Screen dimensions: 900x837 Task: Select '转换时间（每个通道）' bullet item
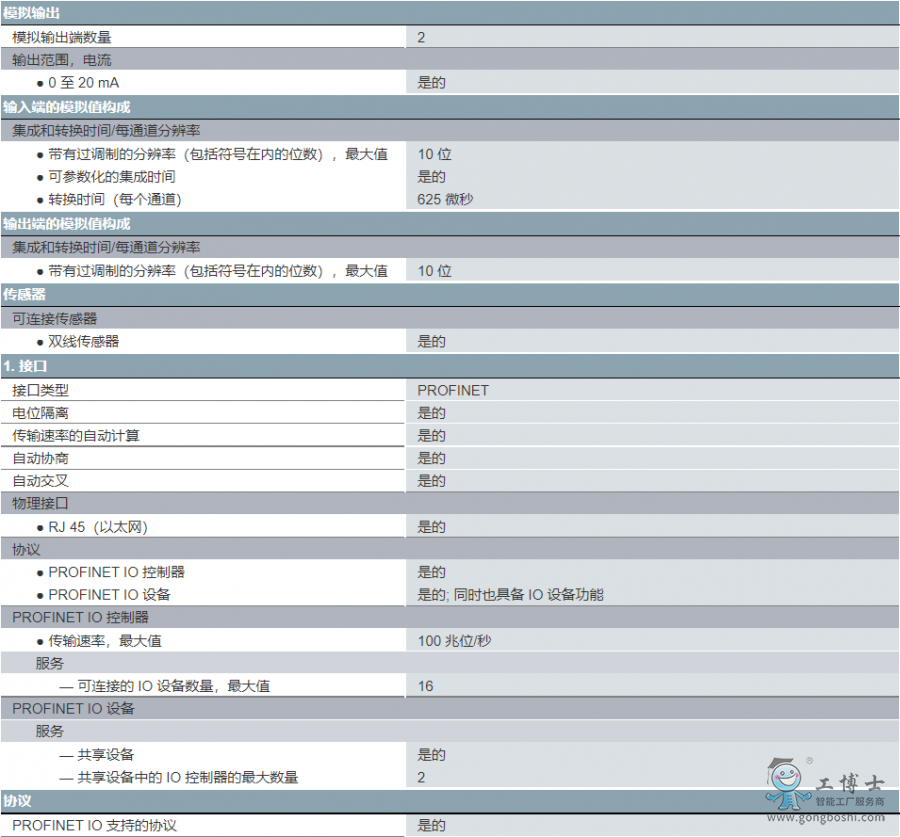pyautogui.click(x=115, y=199)
